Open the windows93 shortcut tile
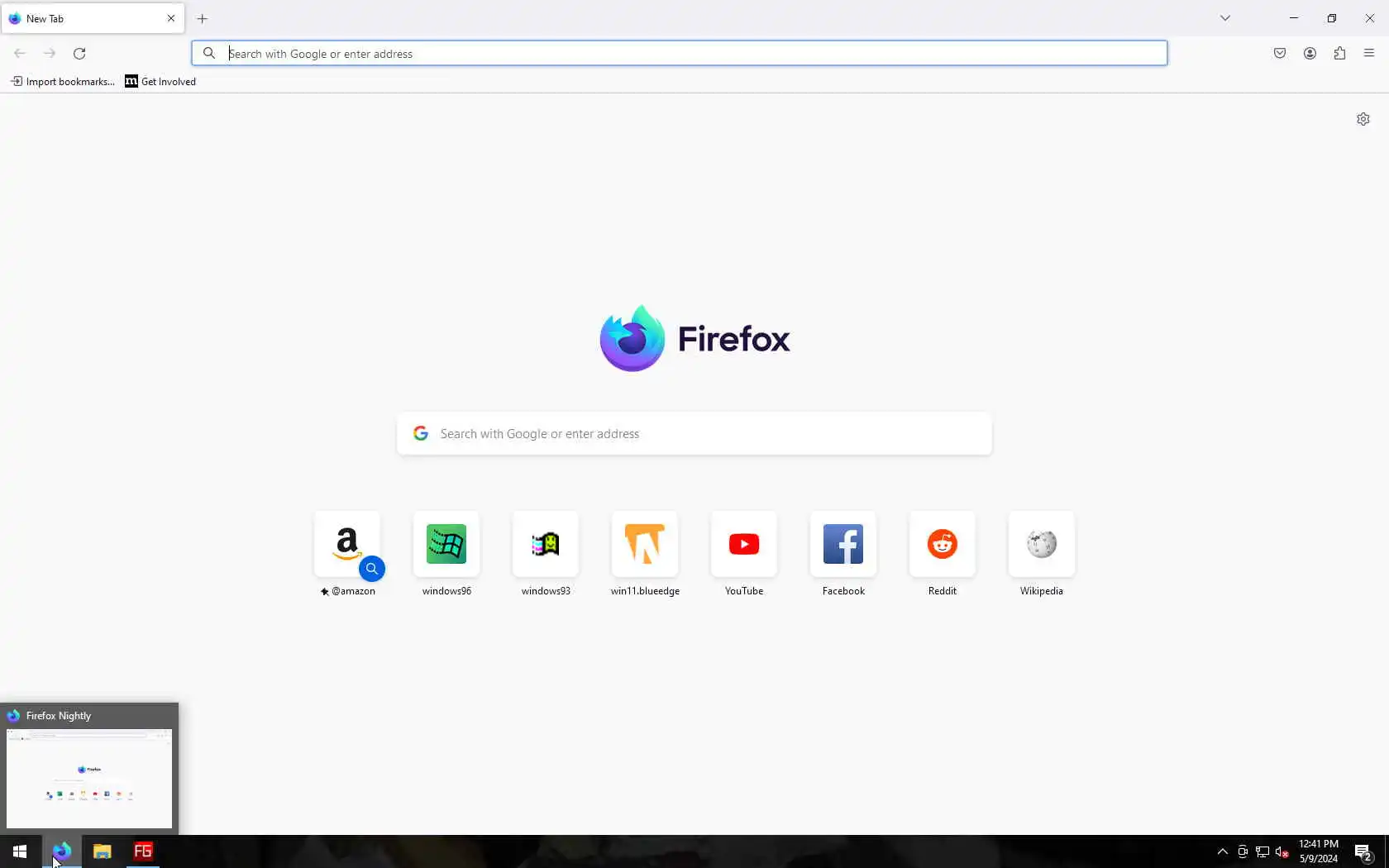 coord(546,544)
